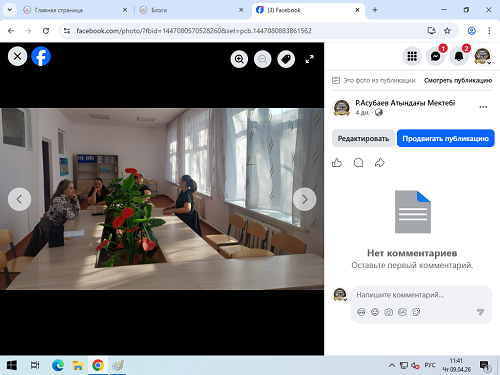Launch Microsoft Edge from taskbar
500x375 pixels.
[x=58, y=365]
